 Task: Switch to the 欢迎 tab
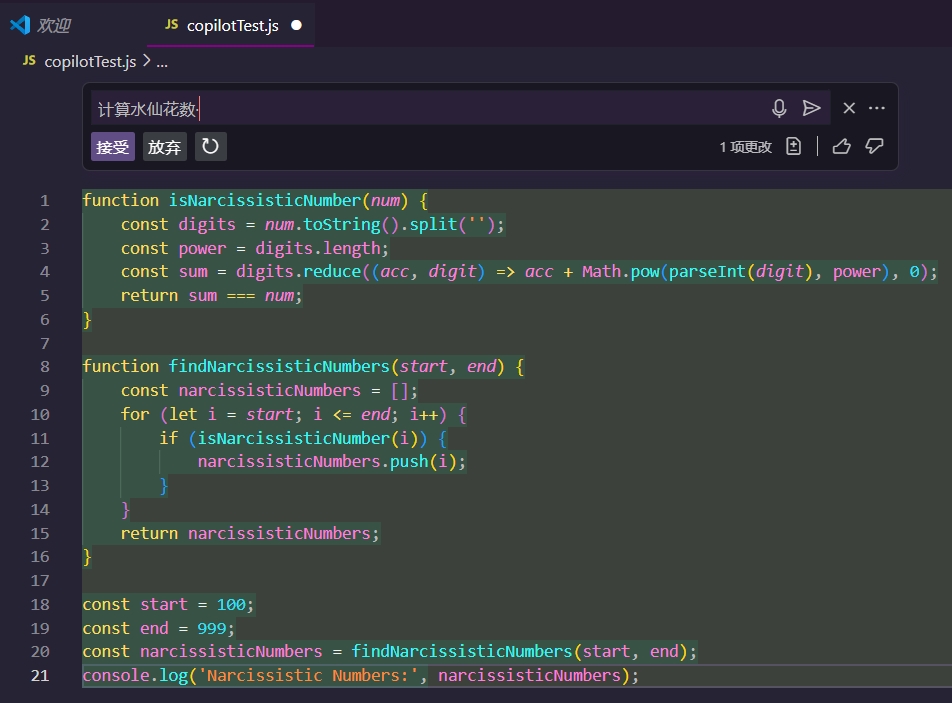point(54,25)
